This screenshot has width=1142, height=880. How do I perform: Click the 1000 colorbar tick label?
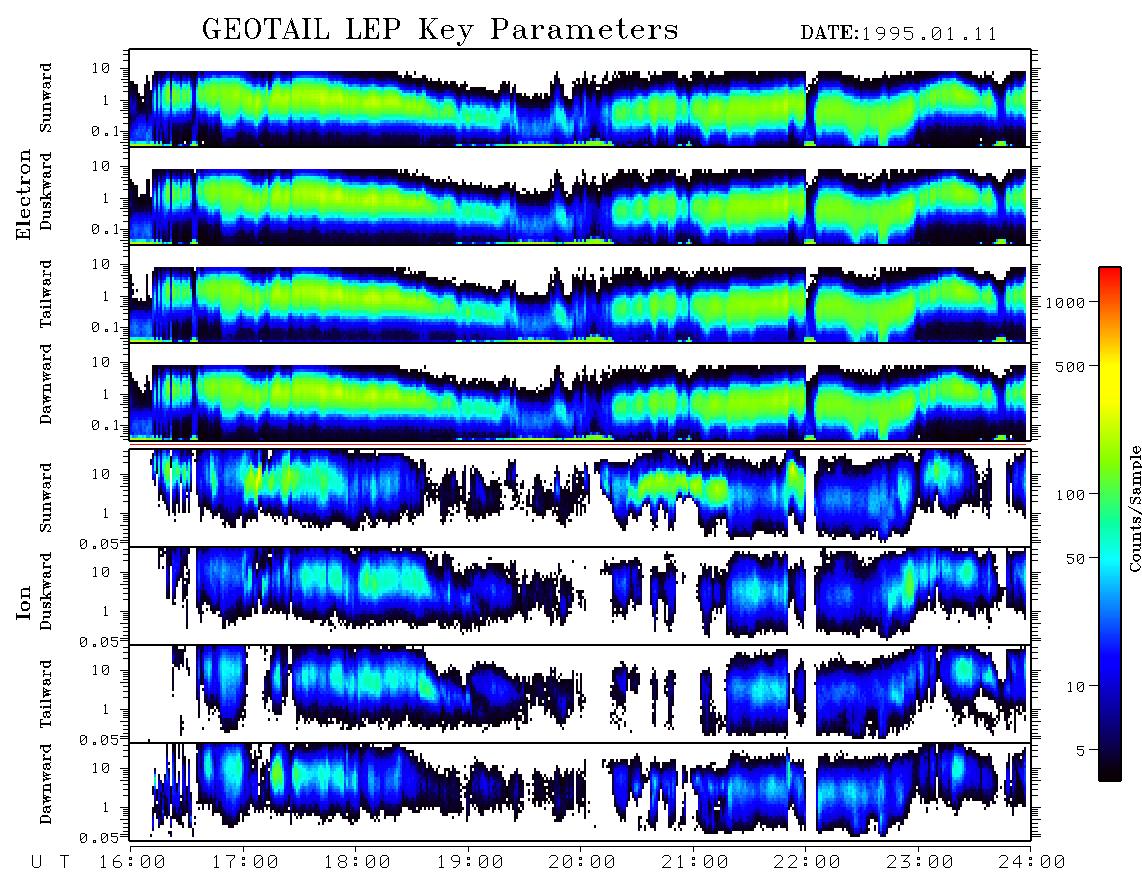[x=1065, y=303]
